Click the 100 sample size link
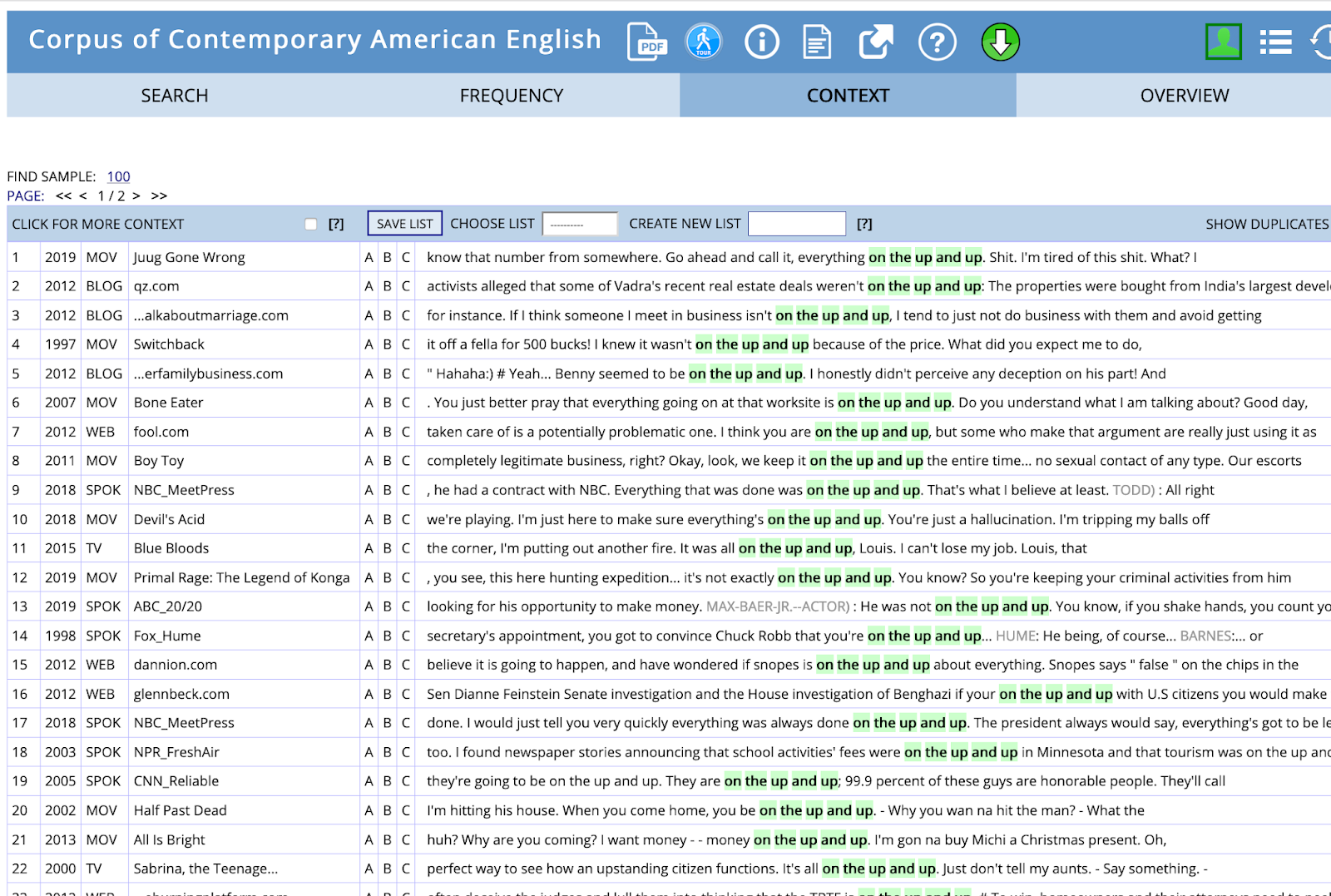The height and width of the screenshot is (896, 1331). click(119, 176)
